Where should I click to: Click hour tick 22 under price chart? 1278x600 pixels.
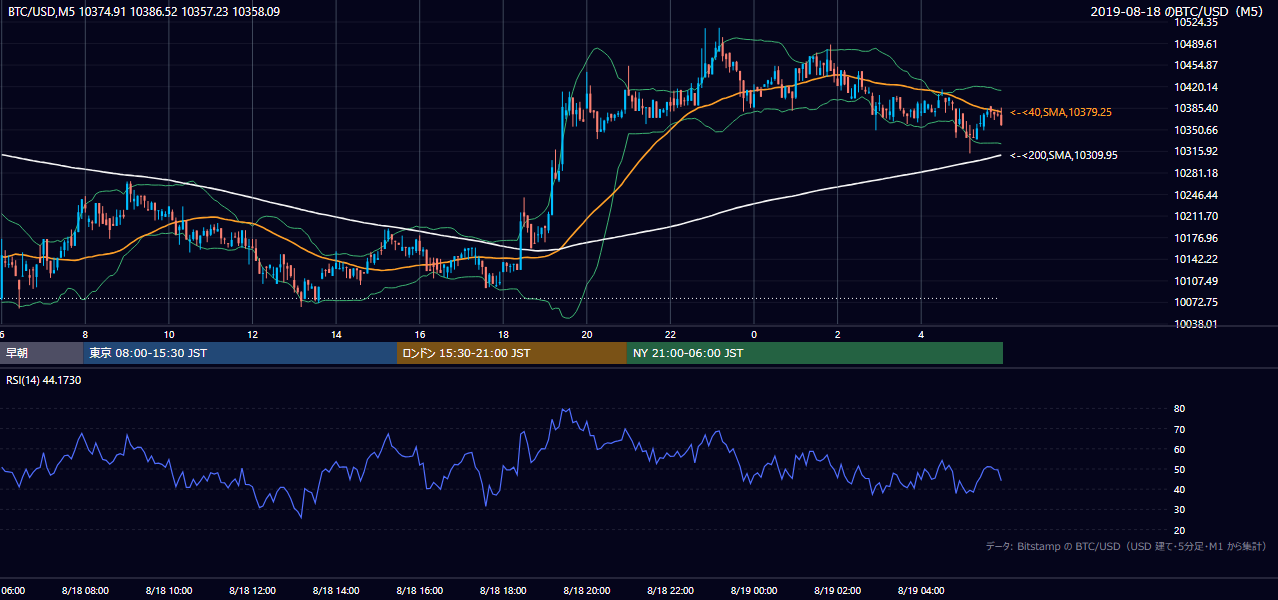pyautogui.click(x=670, y=334)
